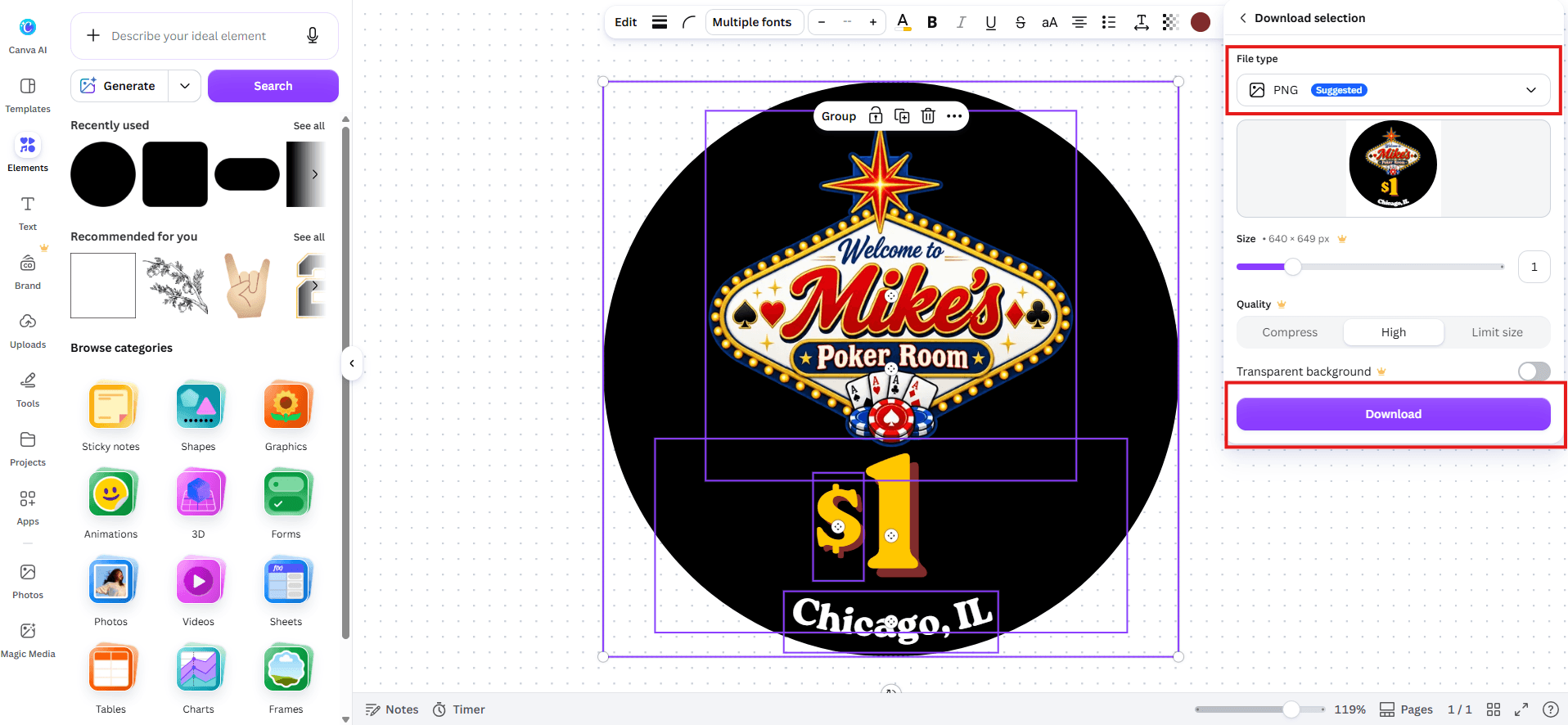Open the text effects tool

coord(1141,22)
